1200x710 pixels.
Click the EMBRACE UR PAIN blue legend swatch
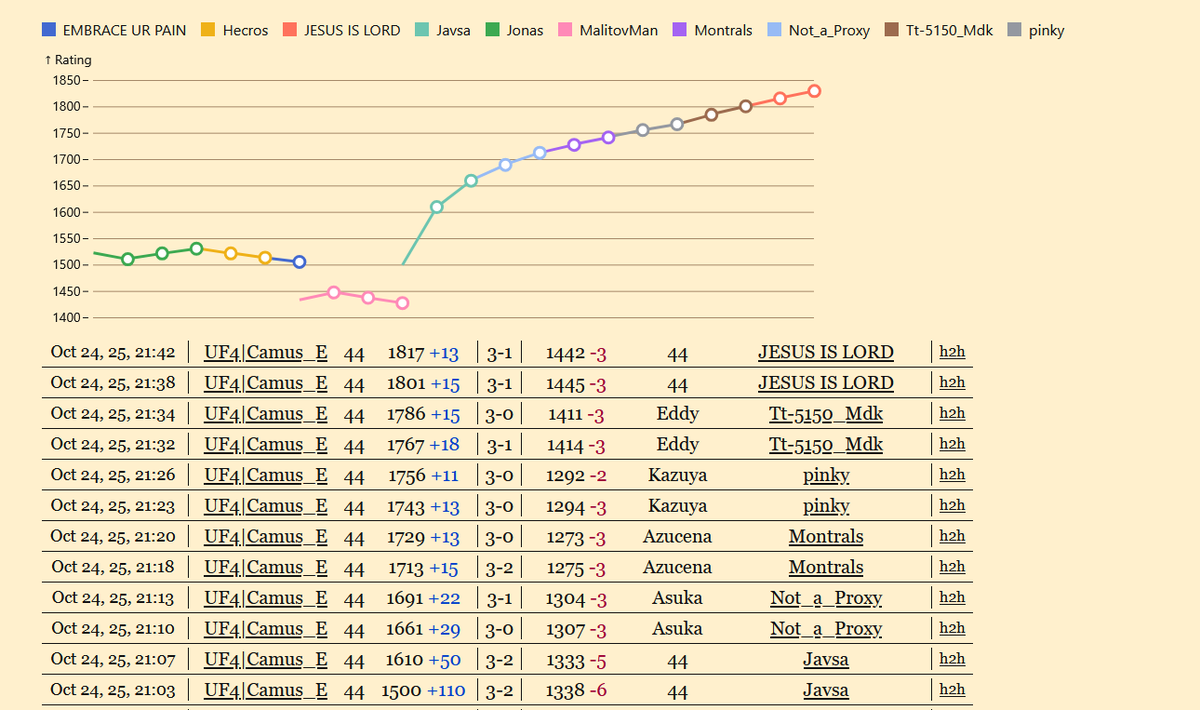pos(49,30)
